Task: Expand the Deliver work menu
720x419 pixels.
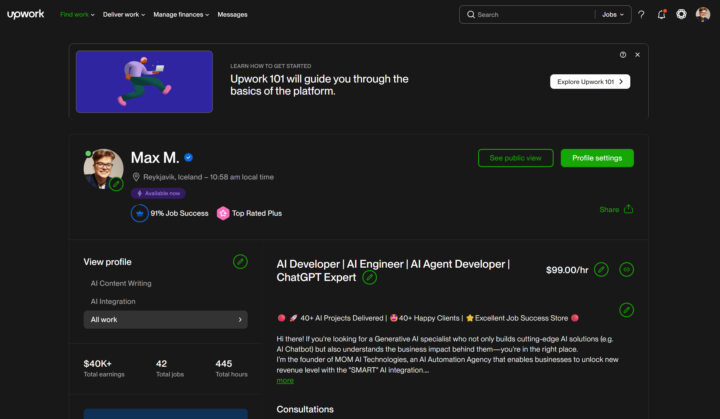Action: (124, 15)
